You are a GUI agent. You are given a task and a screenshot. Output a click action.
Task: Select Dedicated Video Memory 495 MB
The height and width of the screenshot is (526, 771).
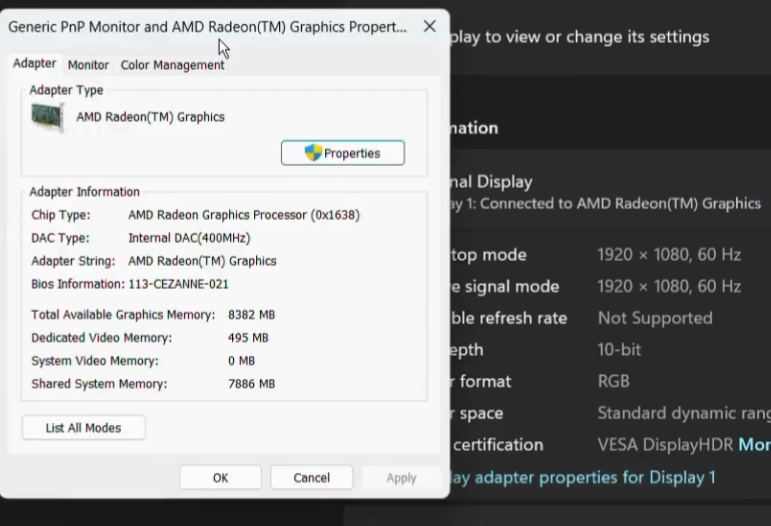click(x=248, y=338)
